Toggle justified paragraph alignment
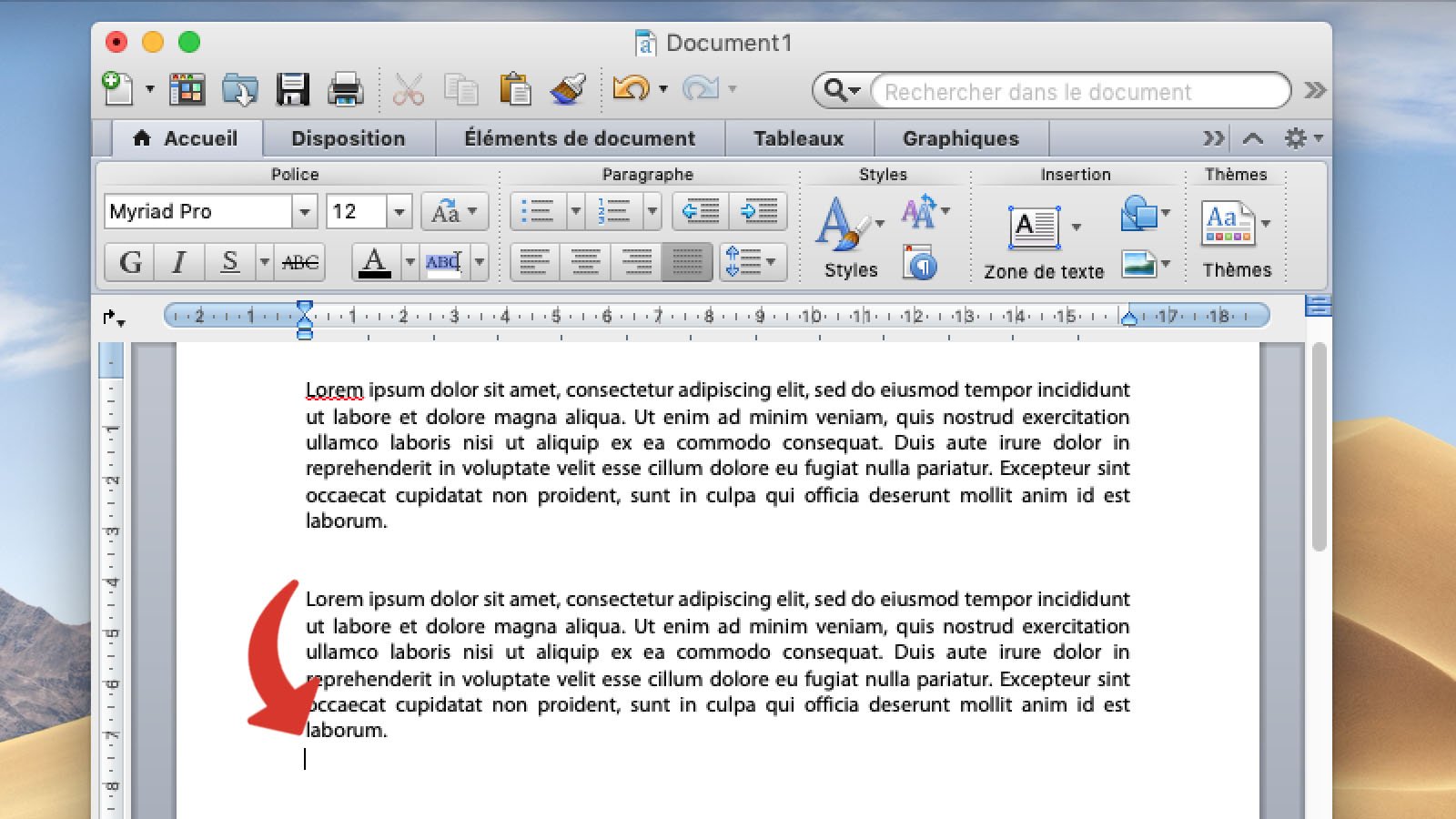The height and width of the screenshot is (819, 1456). 687,263
